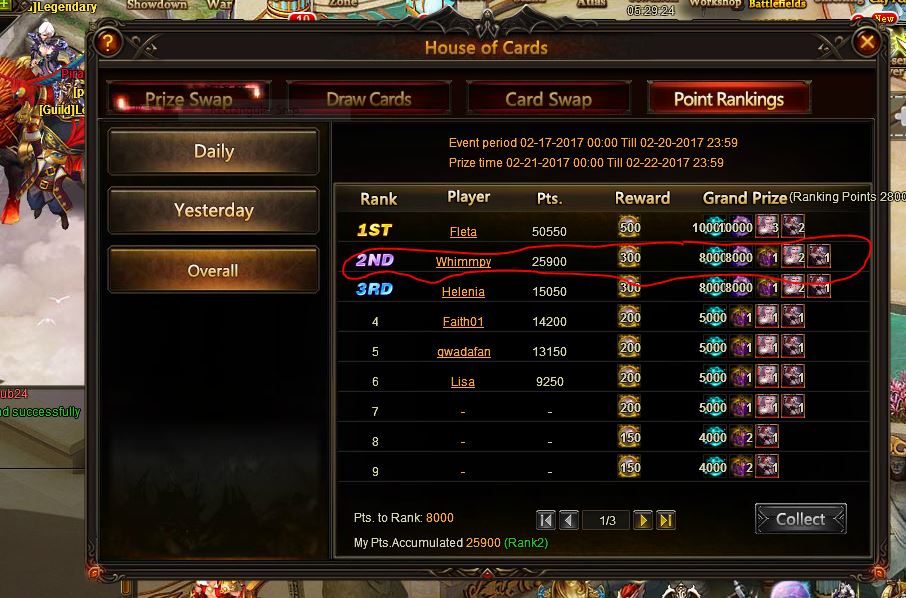The width and height of the screenshot is (906, 598).
Task: Switch to Prize Swap tab
Action: click(188, 99)
